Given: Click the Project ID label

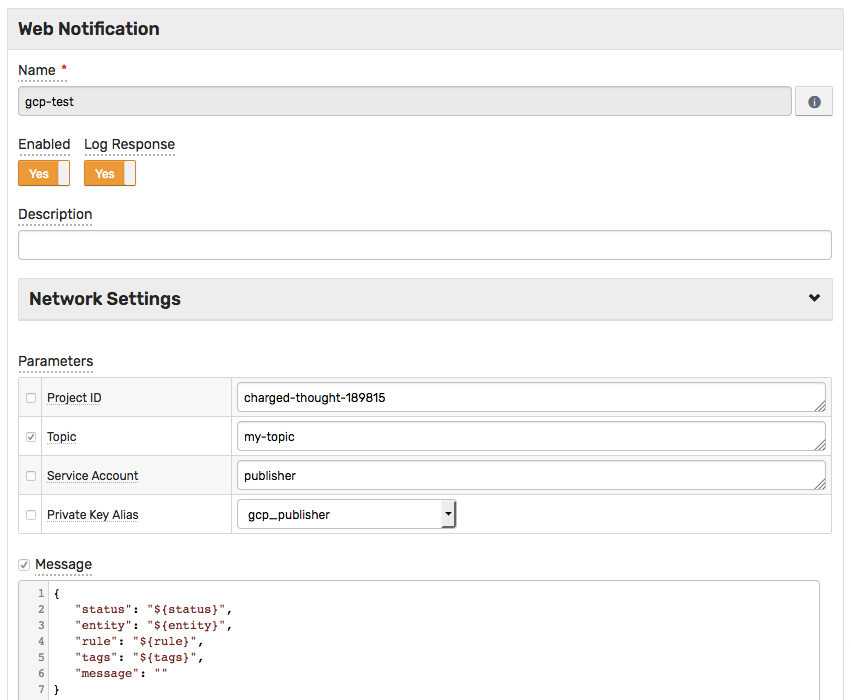Looking at the screenshot, I should point(74,398).
